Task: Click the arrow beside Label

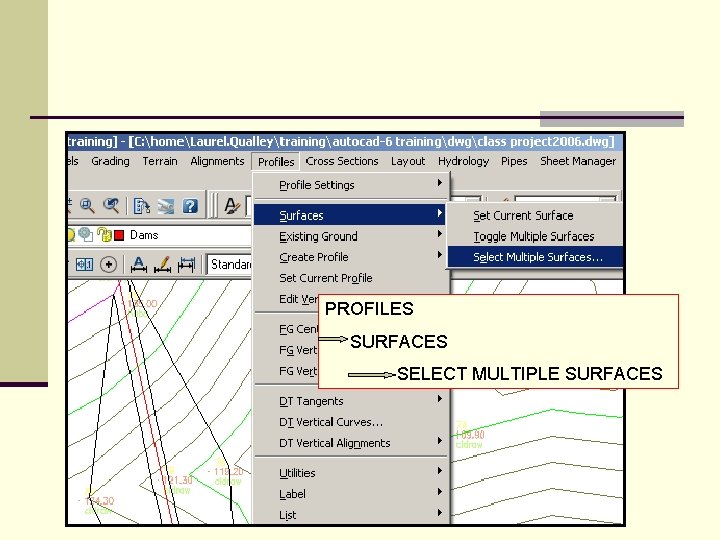Action: pos(439,491)
